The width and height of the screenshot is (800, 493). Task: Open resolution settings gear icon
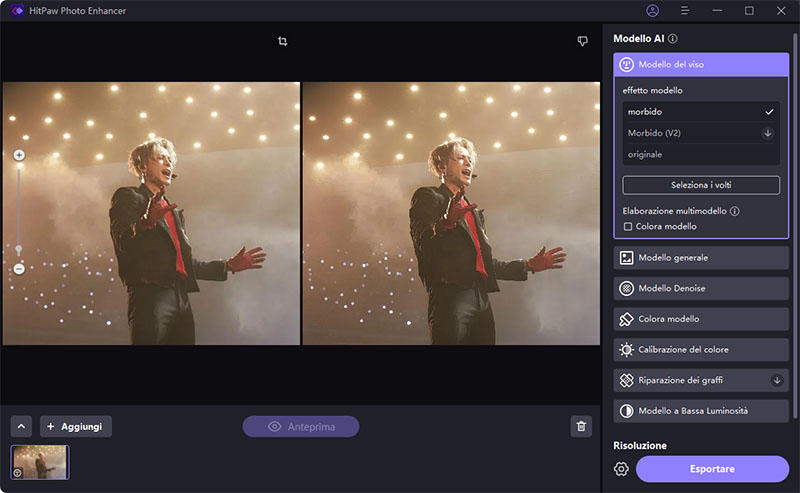tap(621, 469)
